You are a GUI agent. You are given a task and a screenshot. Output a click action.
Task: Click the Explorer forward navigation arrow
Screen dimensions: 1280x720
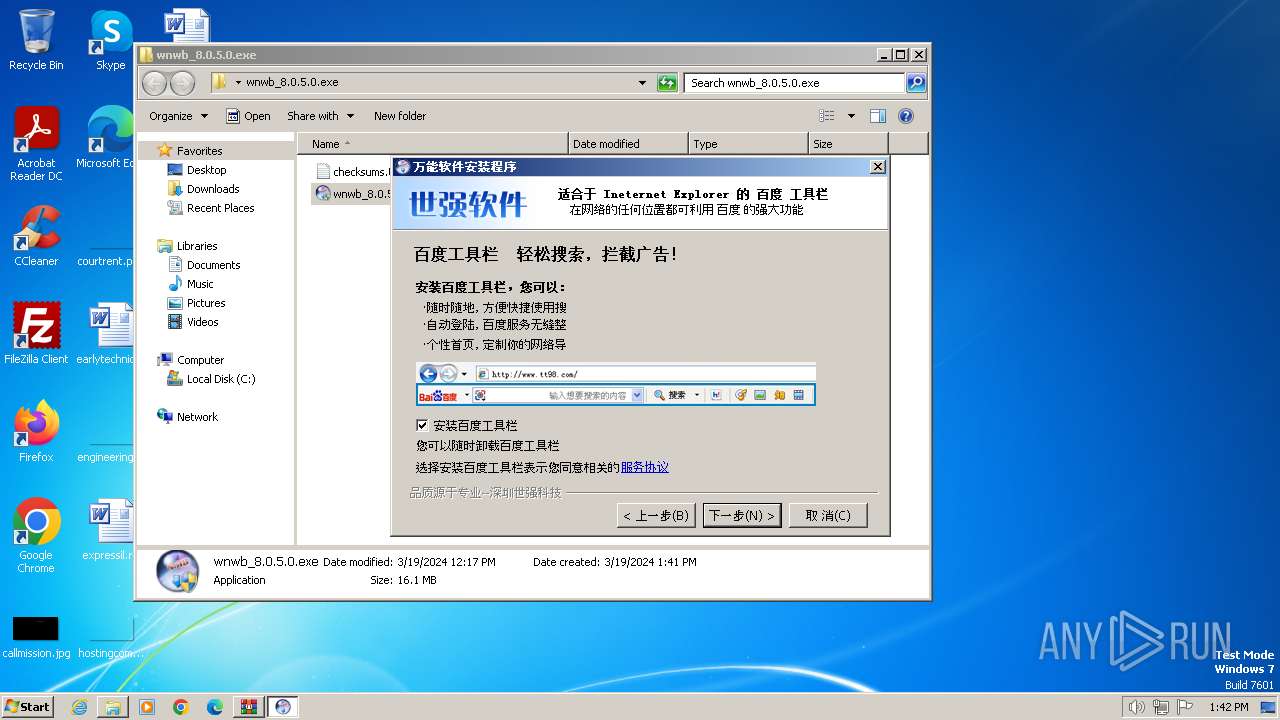pos(182,83)
